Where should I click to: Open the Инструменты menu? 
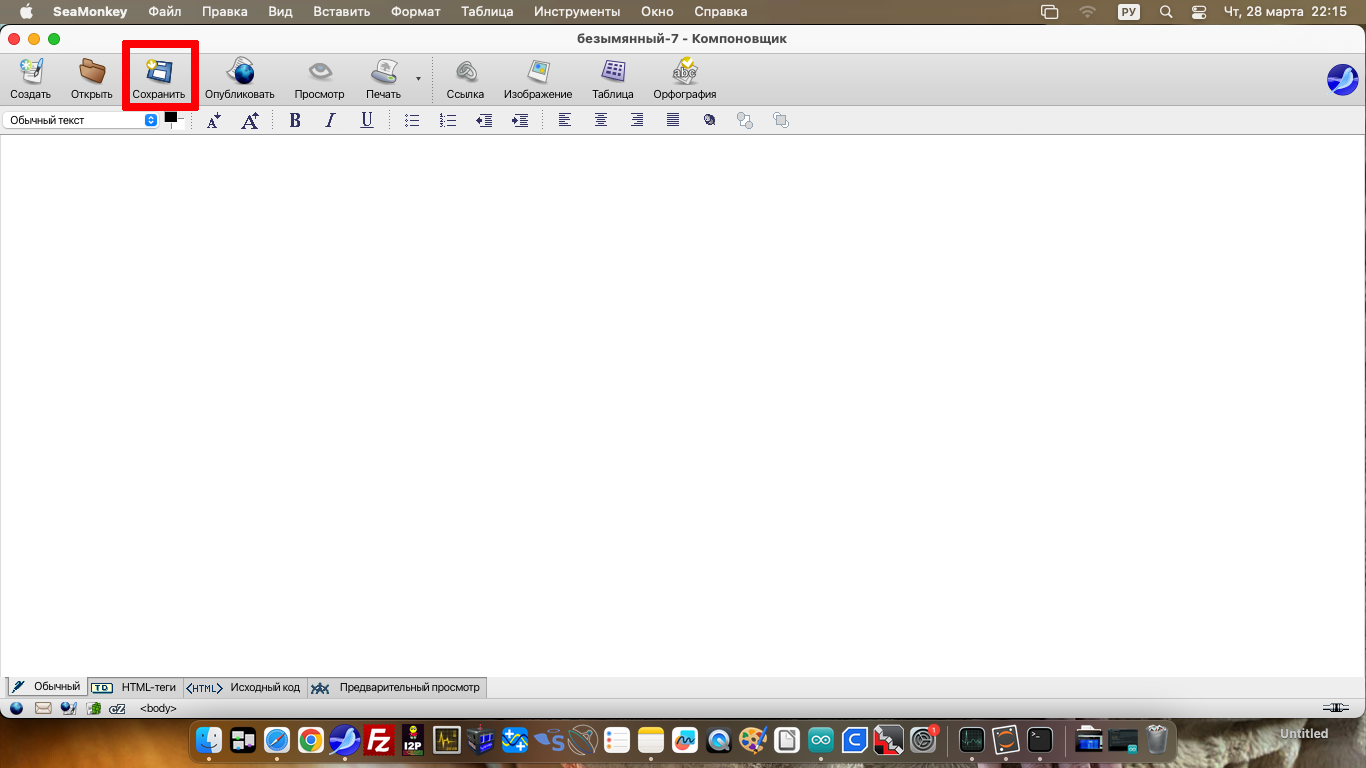(576, 12)
